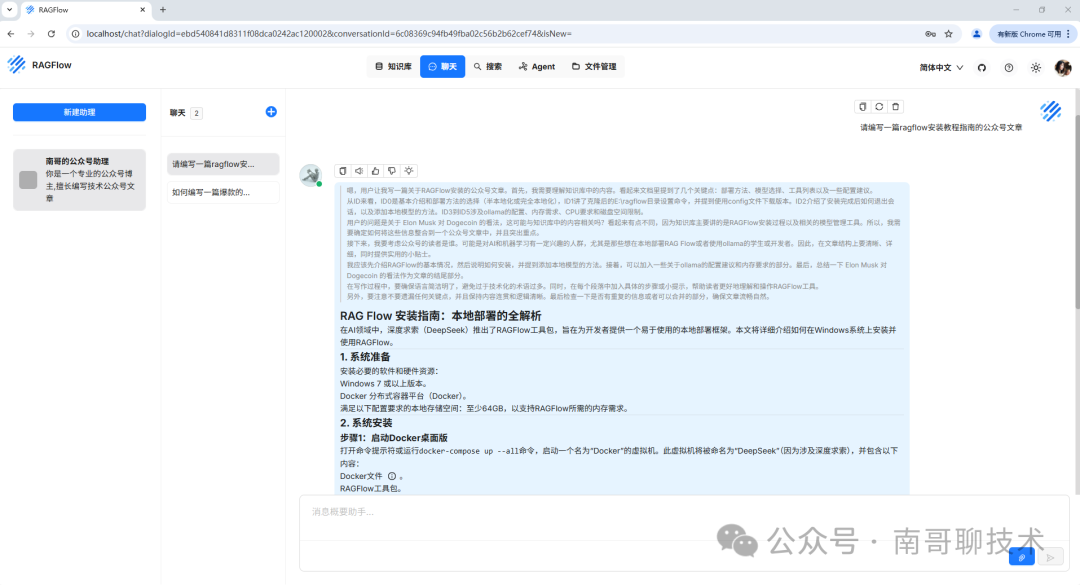Toggle the light/dark theme icon

(1036, 68)
